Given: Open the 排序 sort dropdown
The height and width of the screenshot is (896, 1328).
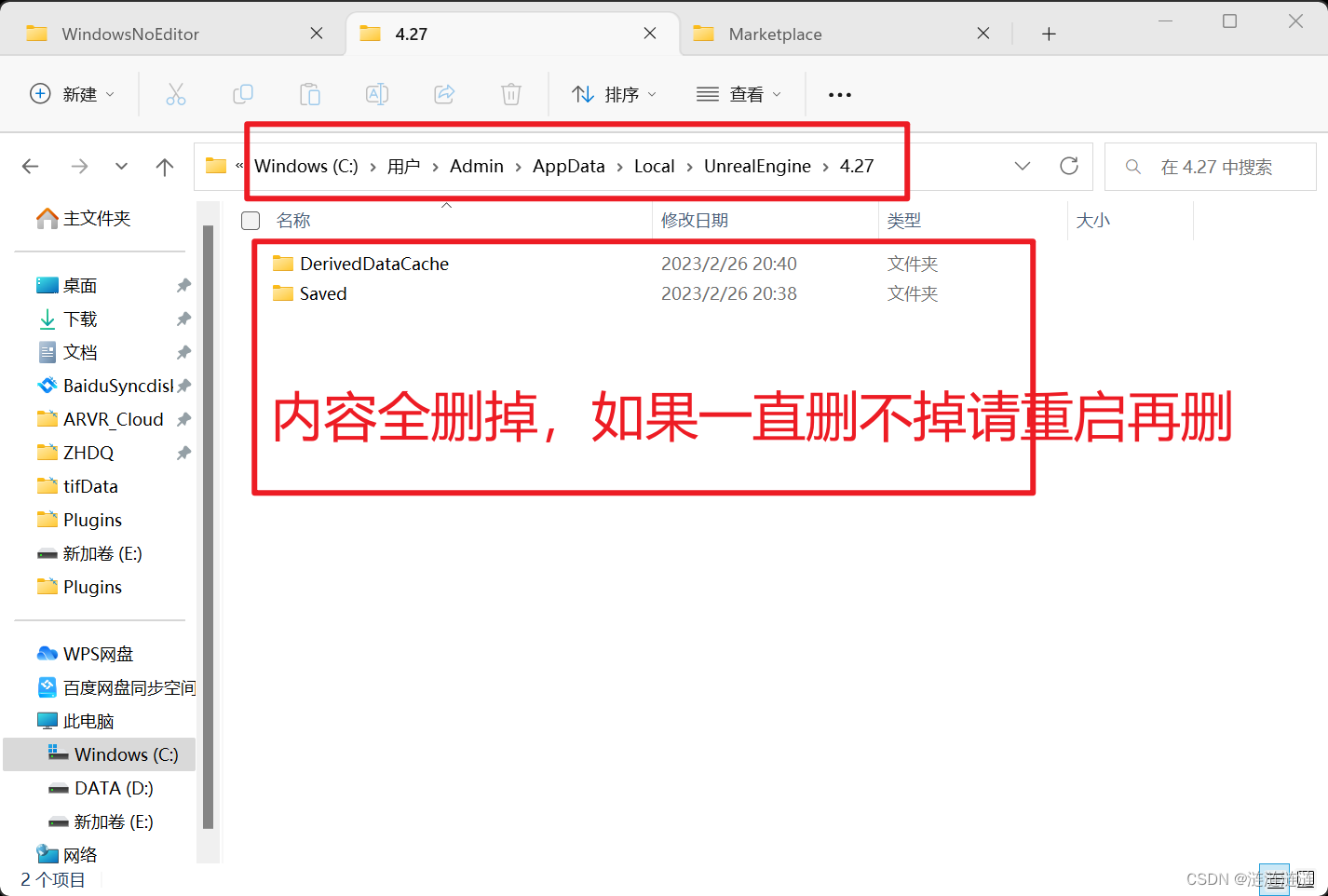Looking at the screenshot, I should tap(615, 94).
